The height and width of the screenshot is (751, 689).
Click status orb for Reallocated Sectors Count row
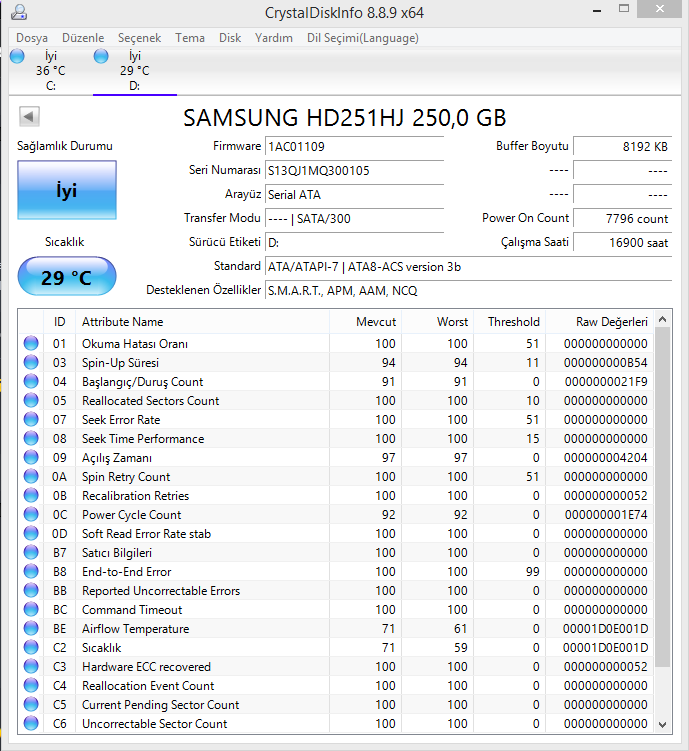point(31,400)
